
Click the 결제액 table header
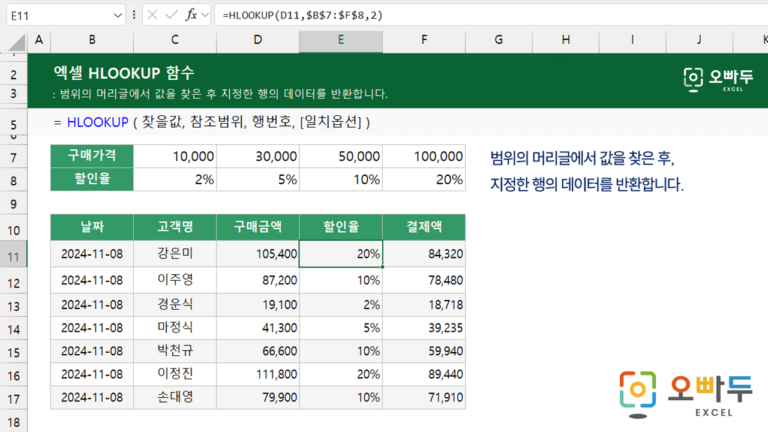[424, 227]
